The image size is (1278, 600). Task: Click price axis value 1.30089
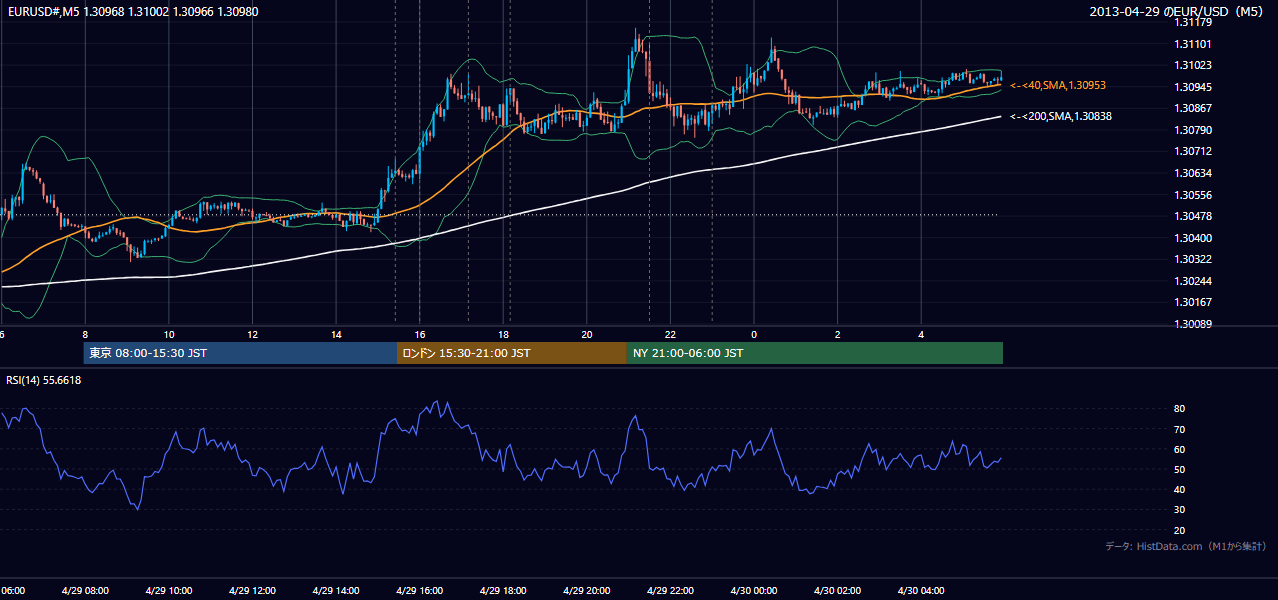tap(1194, 324)
